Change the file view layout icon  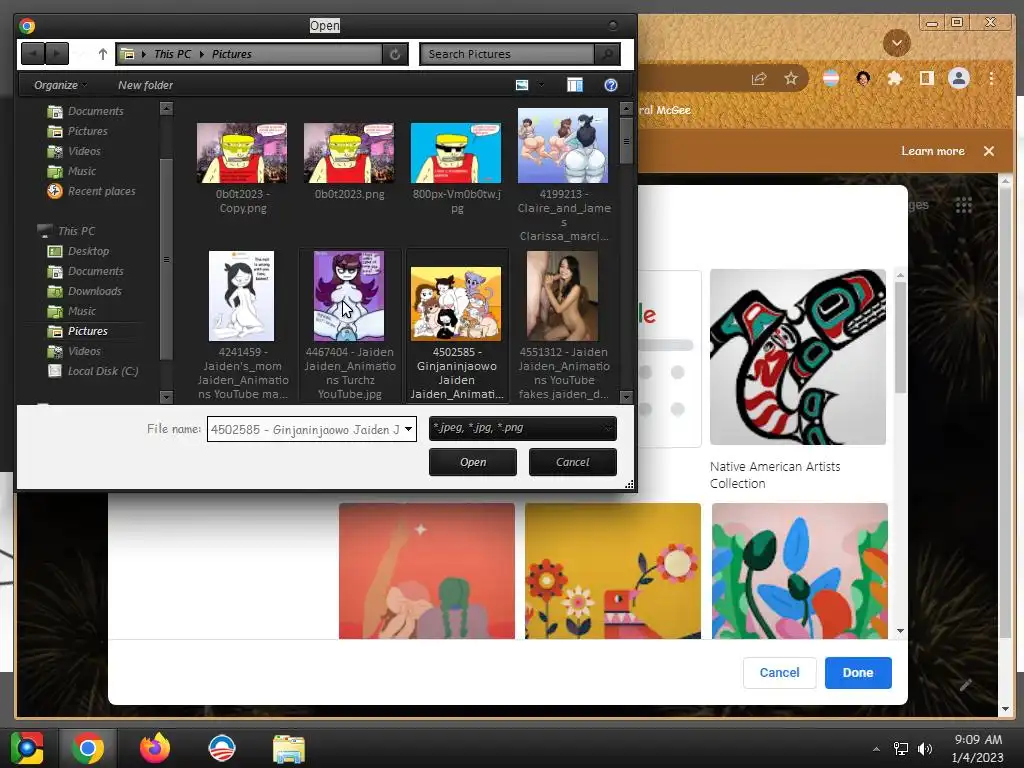pos(522,85)
